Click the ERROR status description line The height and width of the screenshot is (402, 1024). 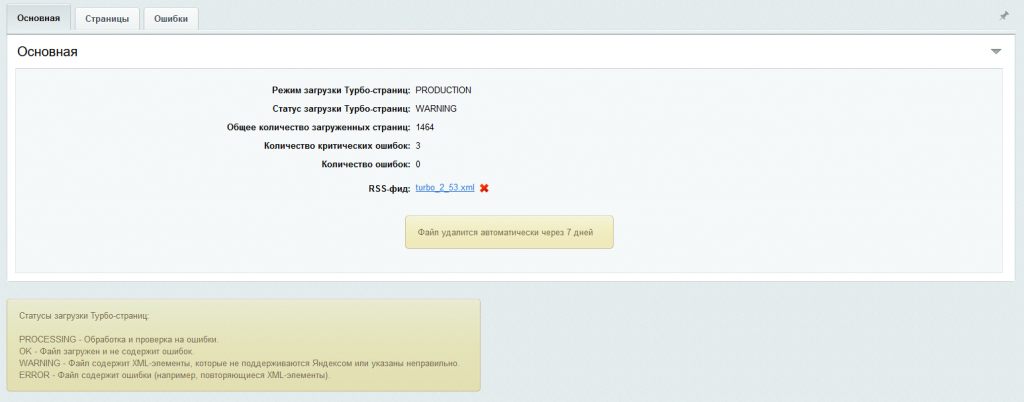[174, 375]
